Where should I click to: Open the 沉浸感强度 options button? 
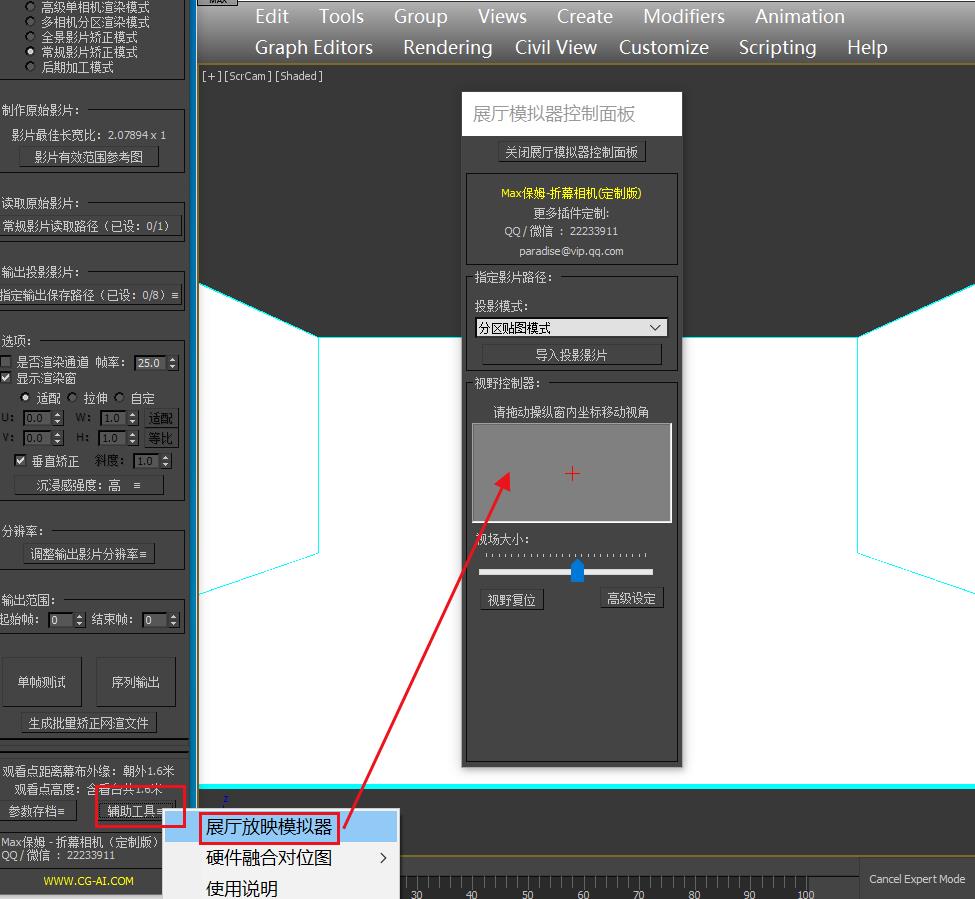(x=88, y=485)
